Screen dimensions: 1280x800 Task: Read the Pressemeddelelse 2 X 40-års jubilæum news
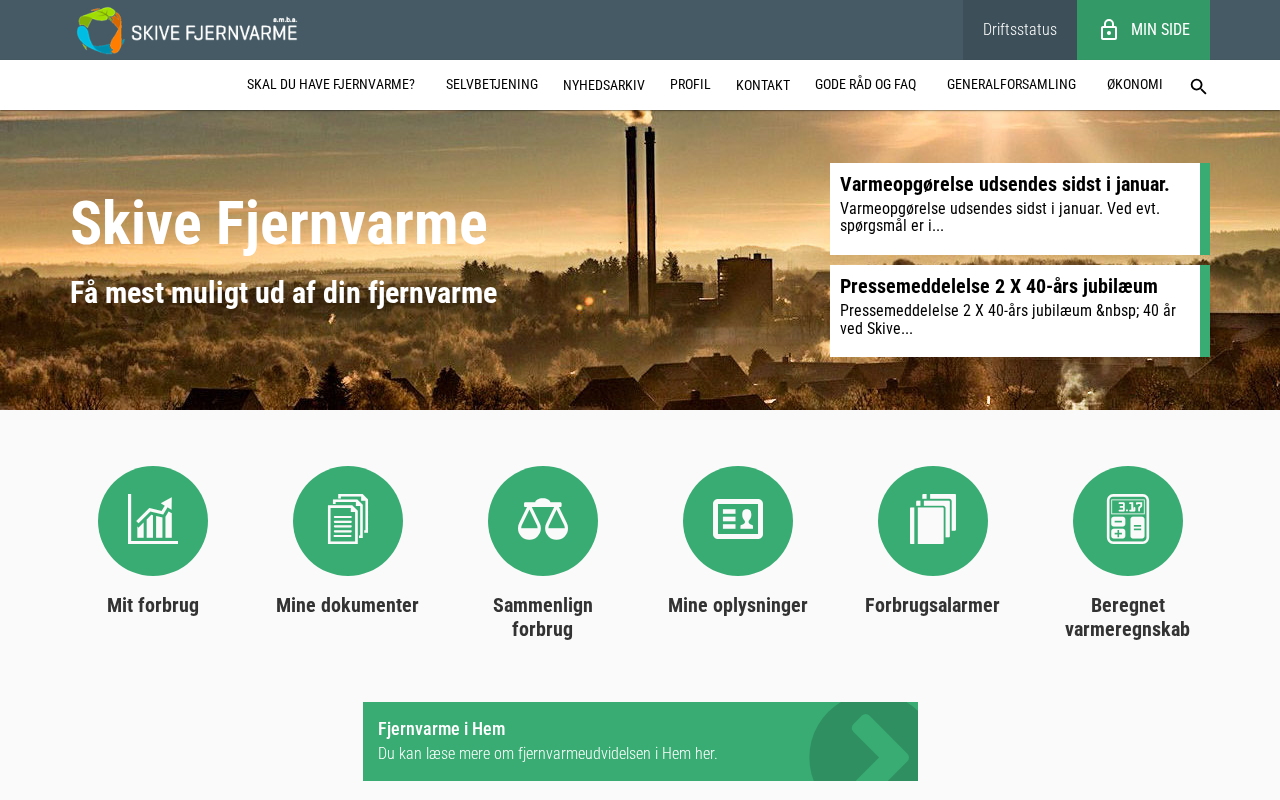[x=1020, y=311]
